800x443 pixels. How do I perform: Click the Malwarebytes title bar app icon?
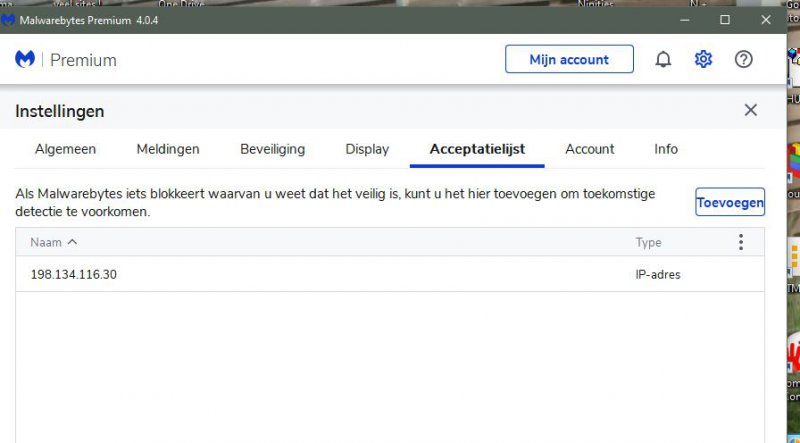point(7,20)
